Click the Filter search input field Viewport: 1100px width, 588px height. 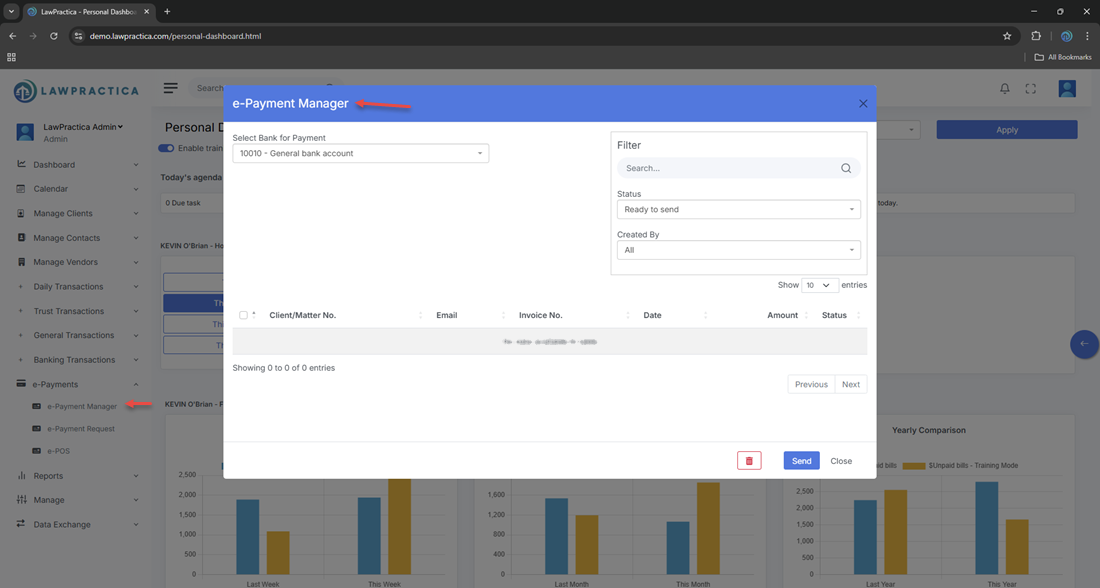(x=728, y=169)
